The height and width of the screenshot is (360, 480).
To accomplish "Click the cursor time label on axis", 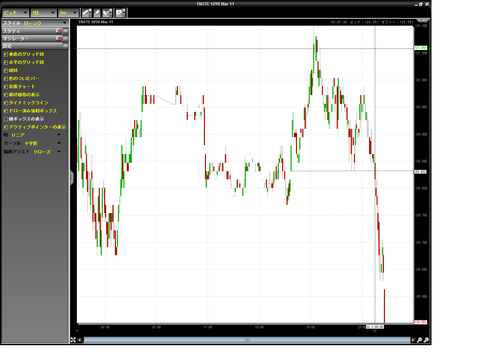I will (x=375, y=327).
